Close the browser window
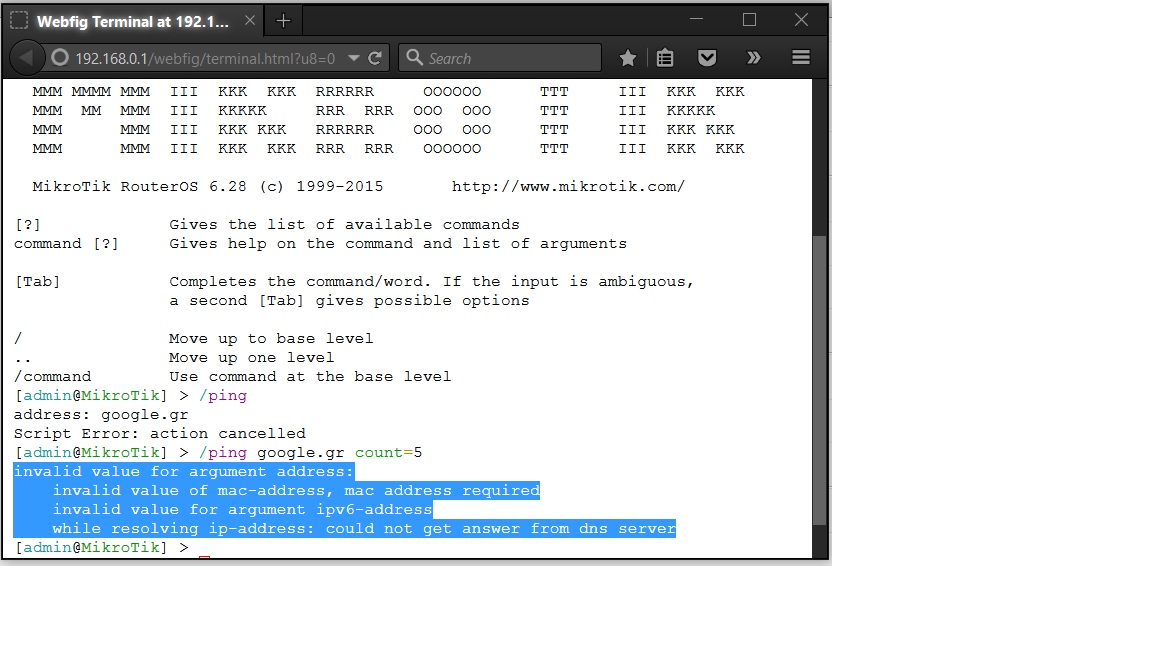Viewport: 1152px width, 648px height. (802, 20)
